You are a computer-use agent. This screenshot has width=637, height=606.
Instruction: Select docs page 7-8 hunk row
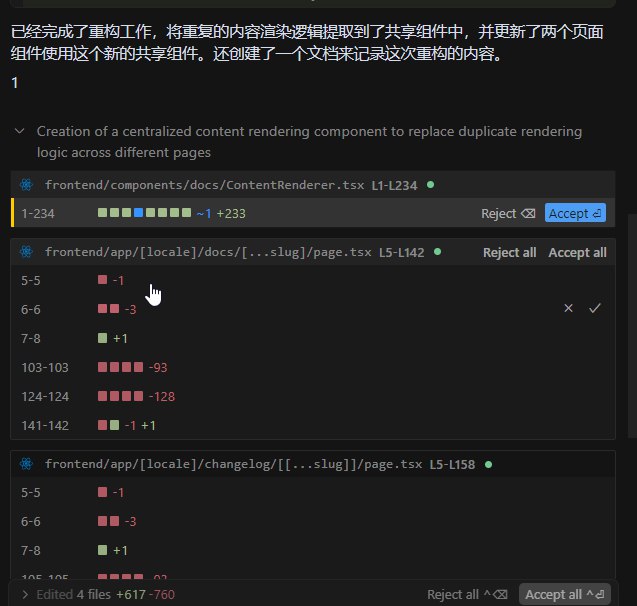tap(313, 338)
